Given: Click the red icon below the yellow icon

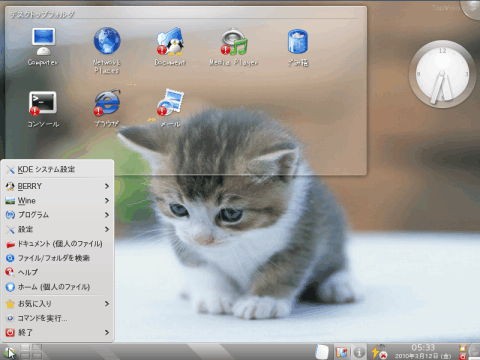Looking at the screenshot, I should tap(462, 356).
